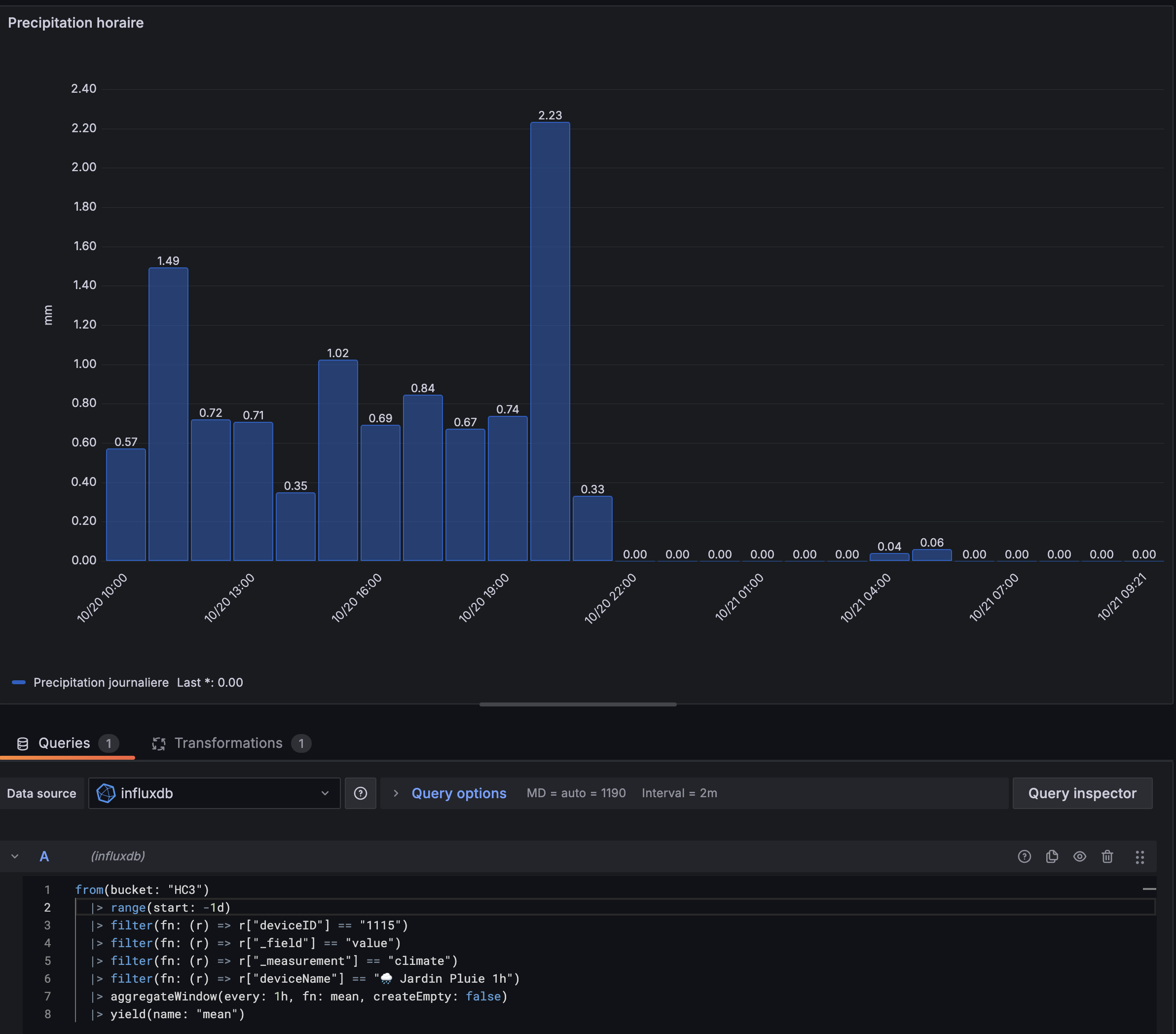This screenshot has height=1034, width=1176.
Task: Delete query A using trash icon
Action: pos(1107,856)
